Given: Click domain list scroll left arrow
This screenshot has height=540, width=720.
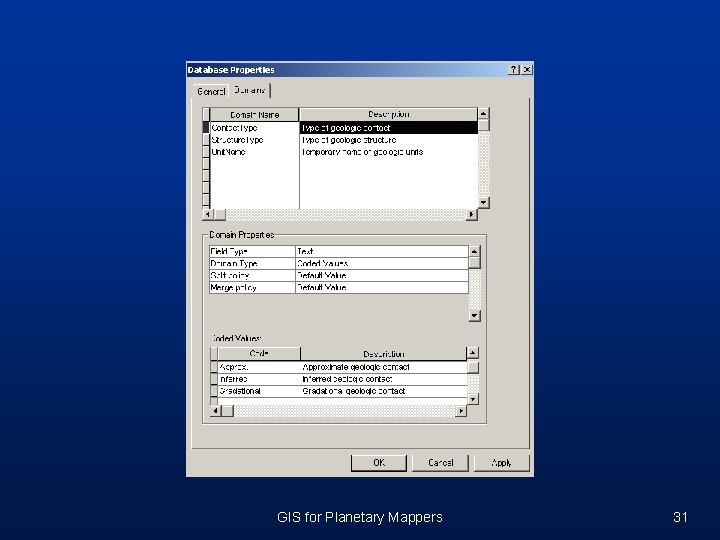Looking at the screenshot, I should click(208, 214).
